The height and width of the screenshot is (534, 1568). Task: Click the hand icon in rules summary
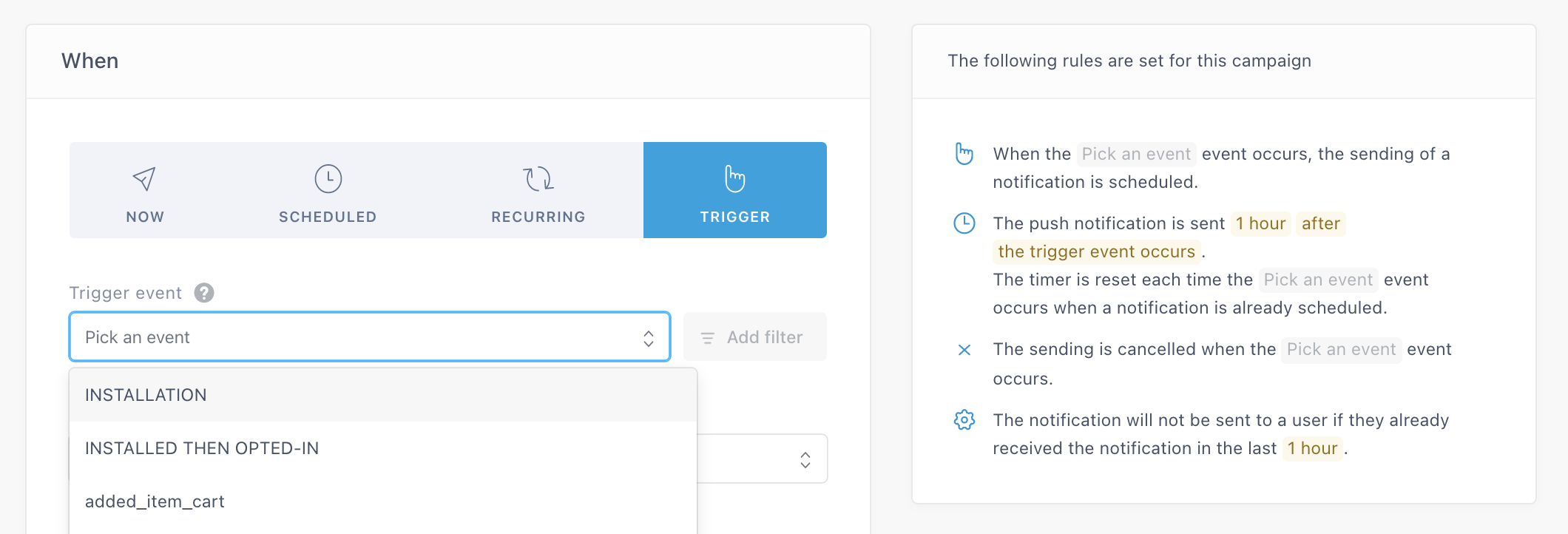pyautogui.click(x=964, y=154)
